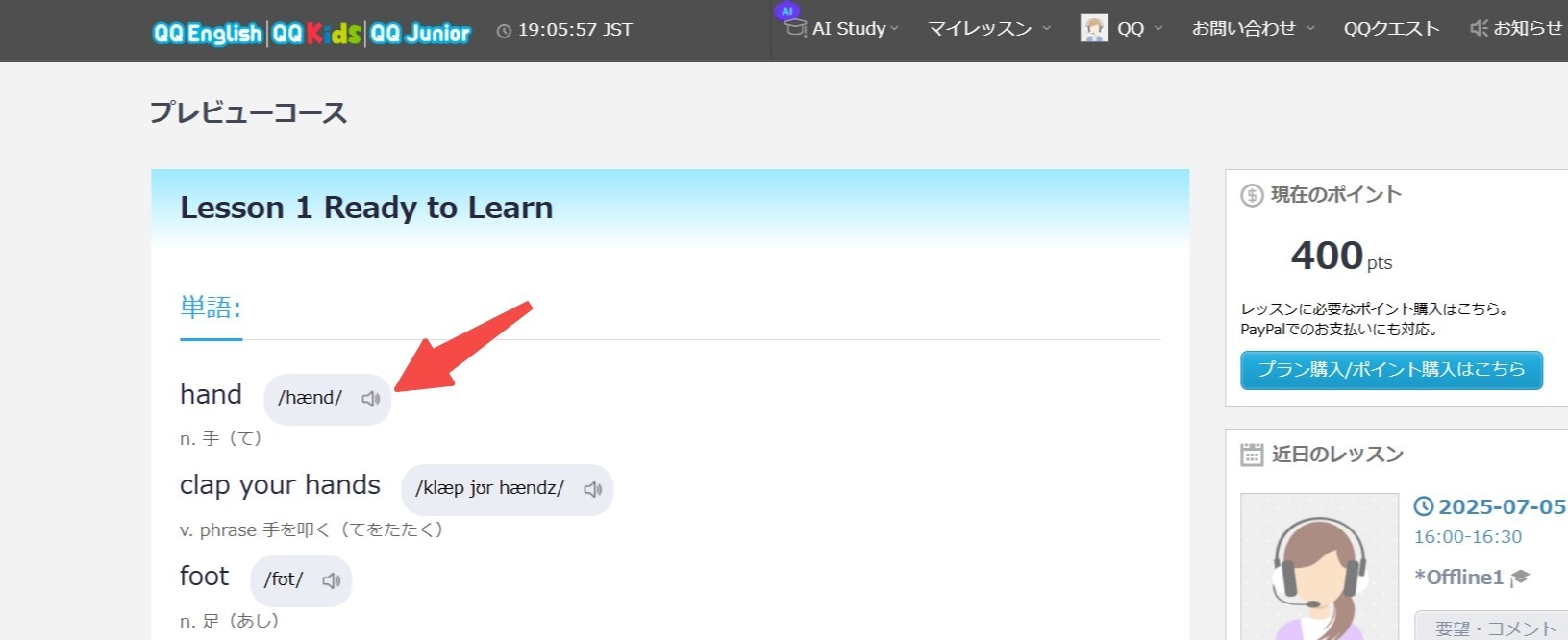Expand the お問い合わせ dropdown menu
The height and width of the screenshot is (640, 1568).
point(1253,29)
